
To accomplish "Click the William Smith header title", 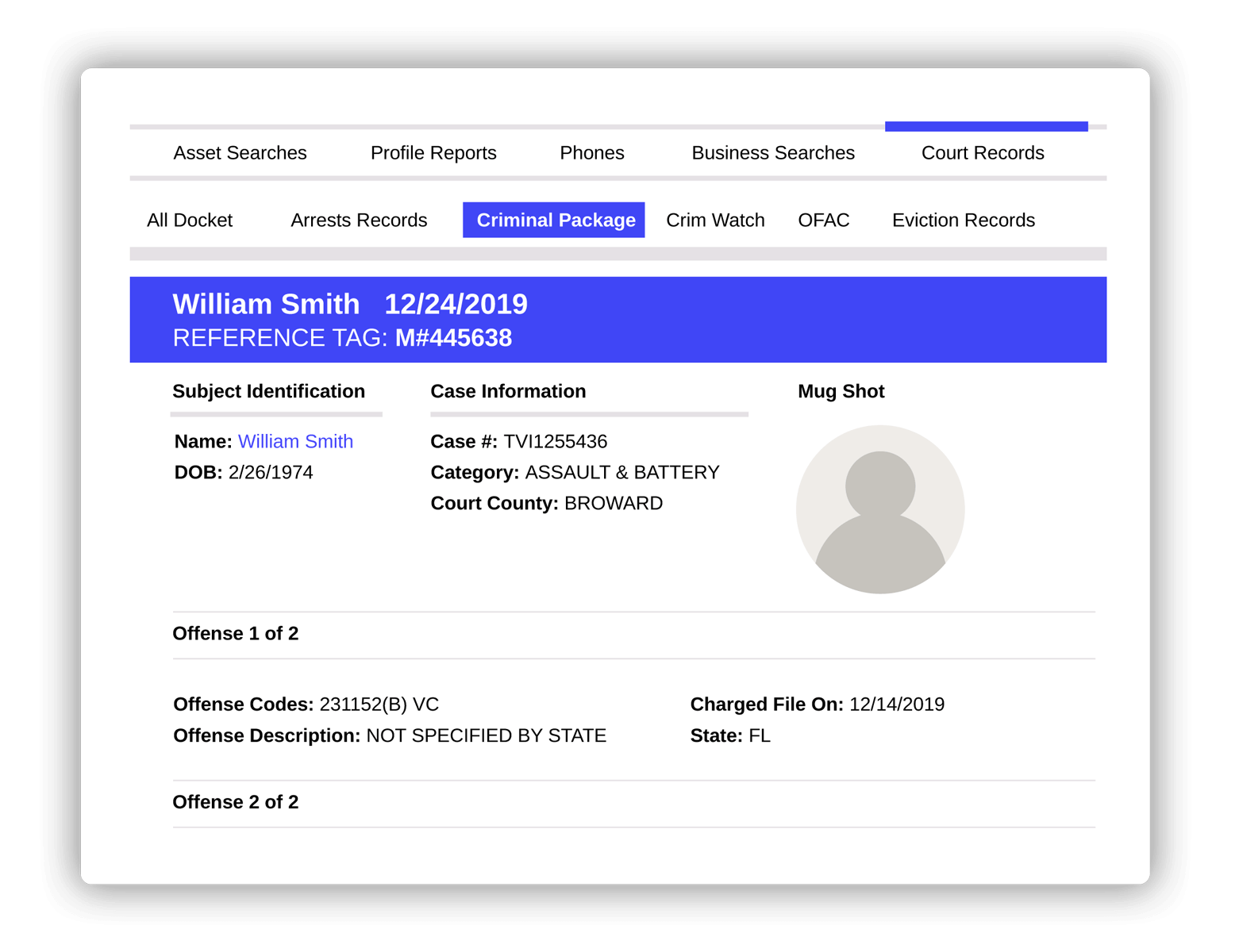I will point(266,304).
